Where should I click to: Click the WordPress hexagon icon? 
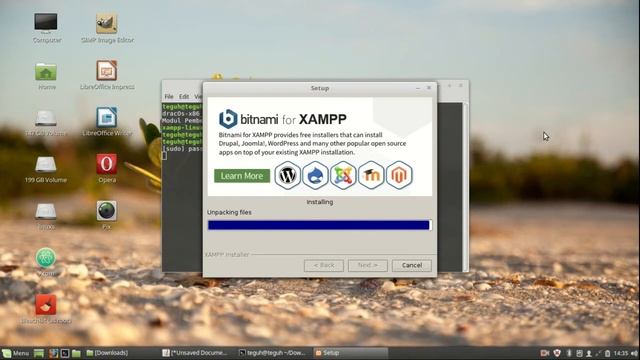[288, 175]
